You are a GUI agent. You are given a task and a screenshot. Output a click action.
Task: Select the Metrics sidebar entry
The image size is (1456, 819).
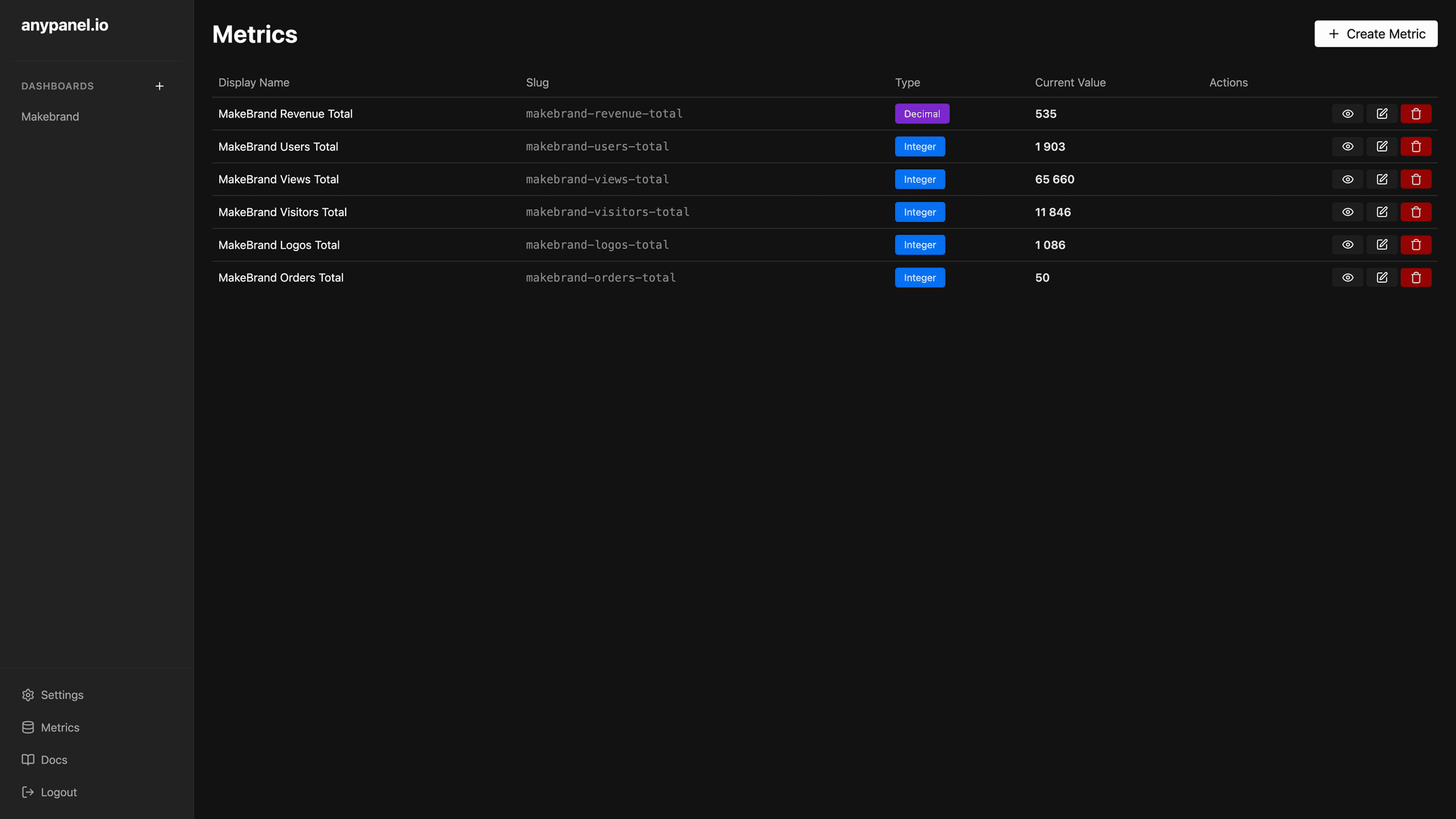tap(61, 727)
